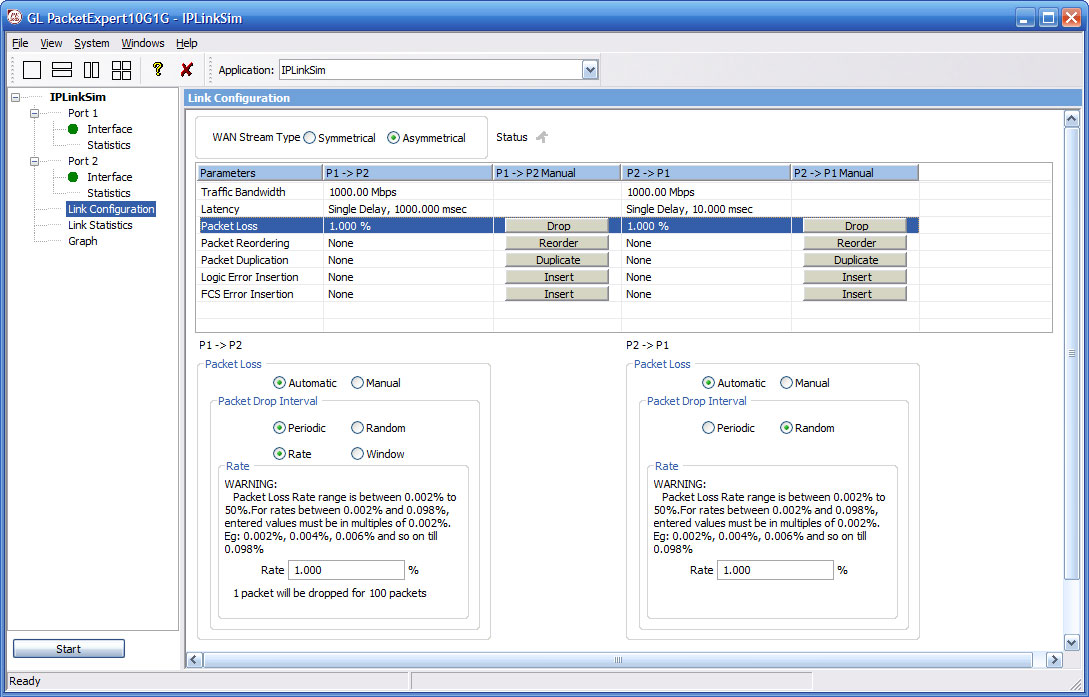Choose Periodic drop interval for P1 -> P2
The height and width of the screenshot is (697, 1089).
click(x=279, y=428)
